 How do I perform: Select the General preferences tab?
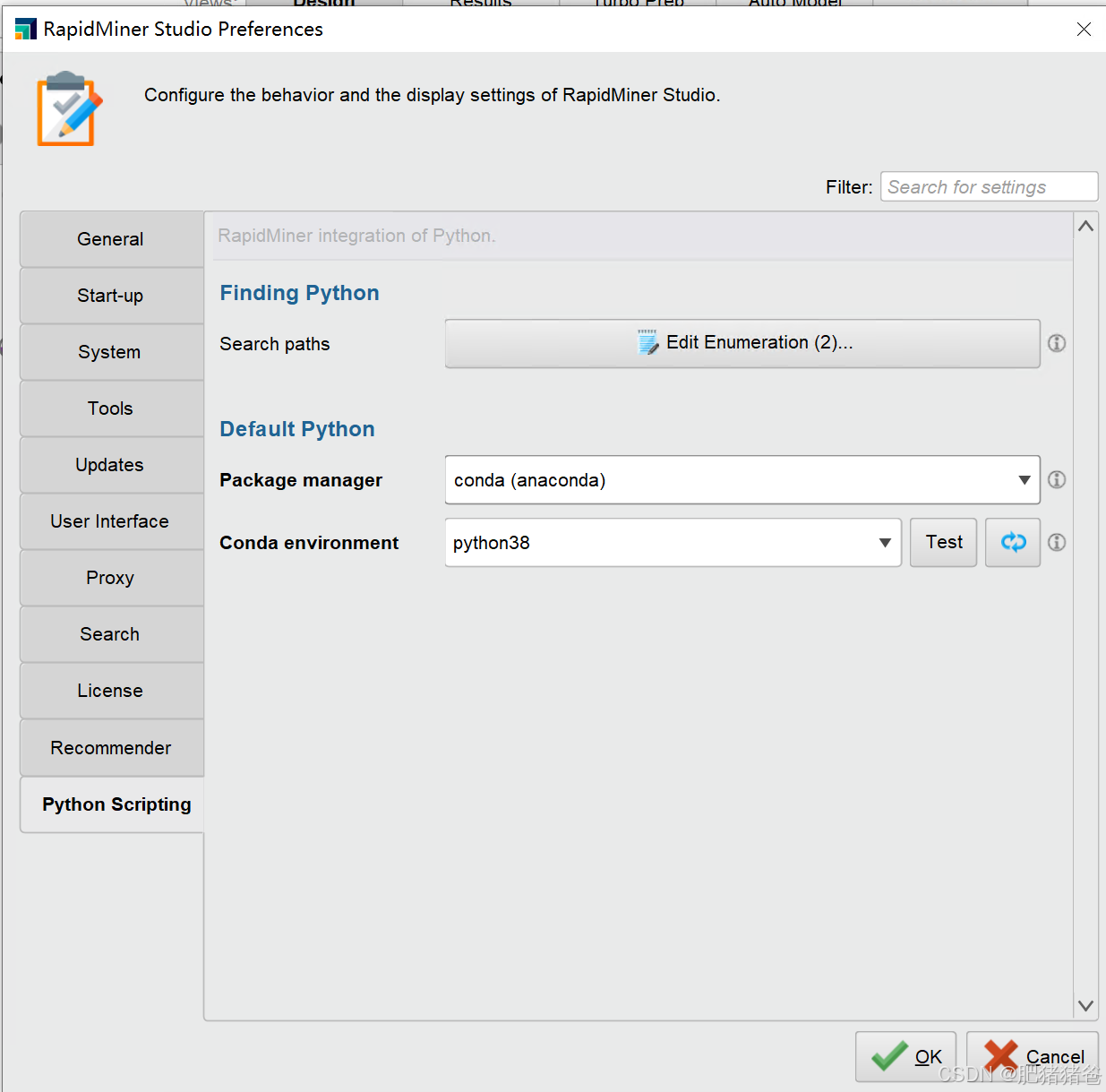[110, 238]
